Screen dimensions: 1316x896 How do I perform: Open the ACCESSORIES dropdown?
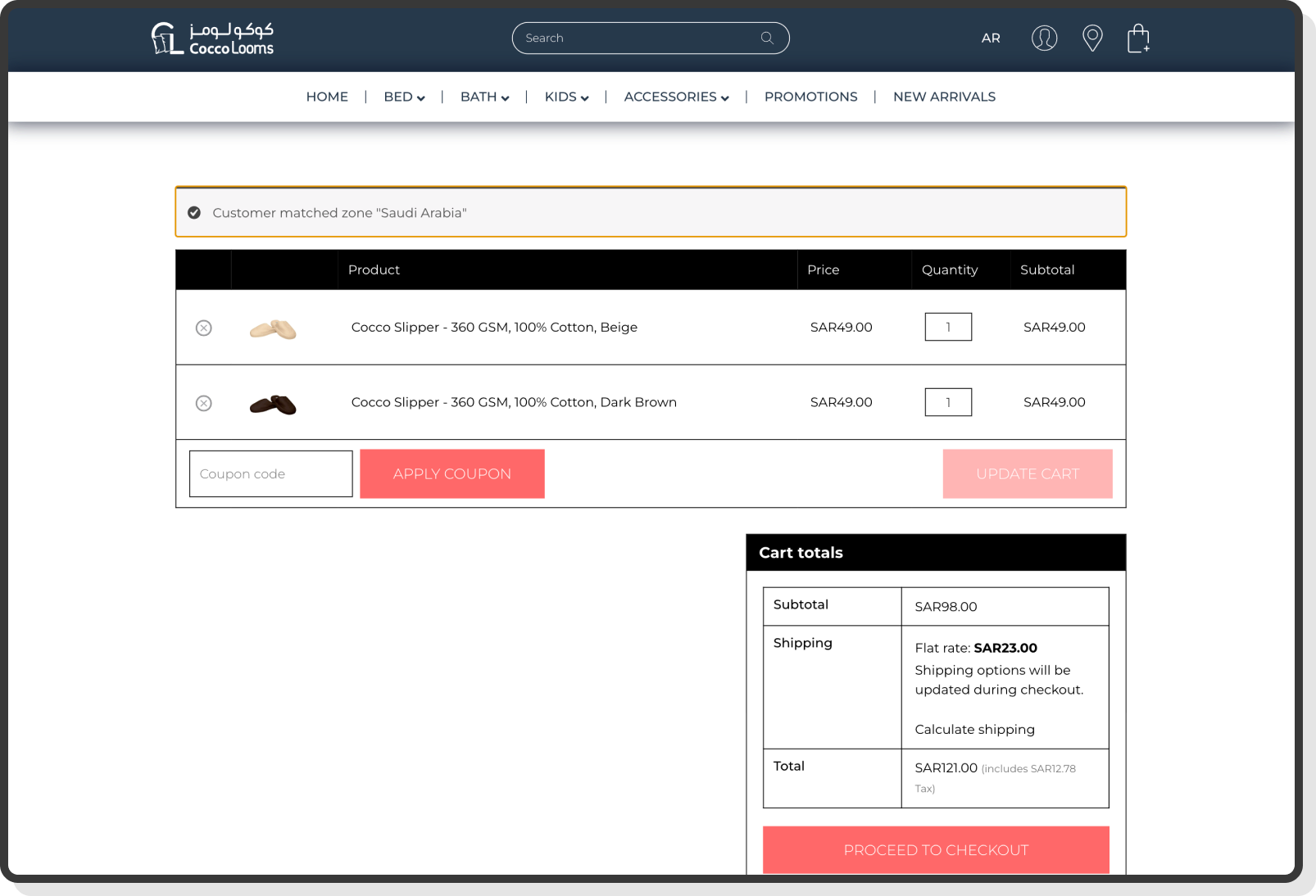pyautogui.click(x=675, y=97)
